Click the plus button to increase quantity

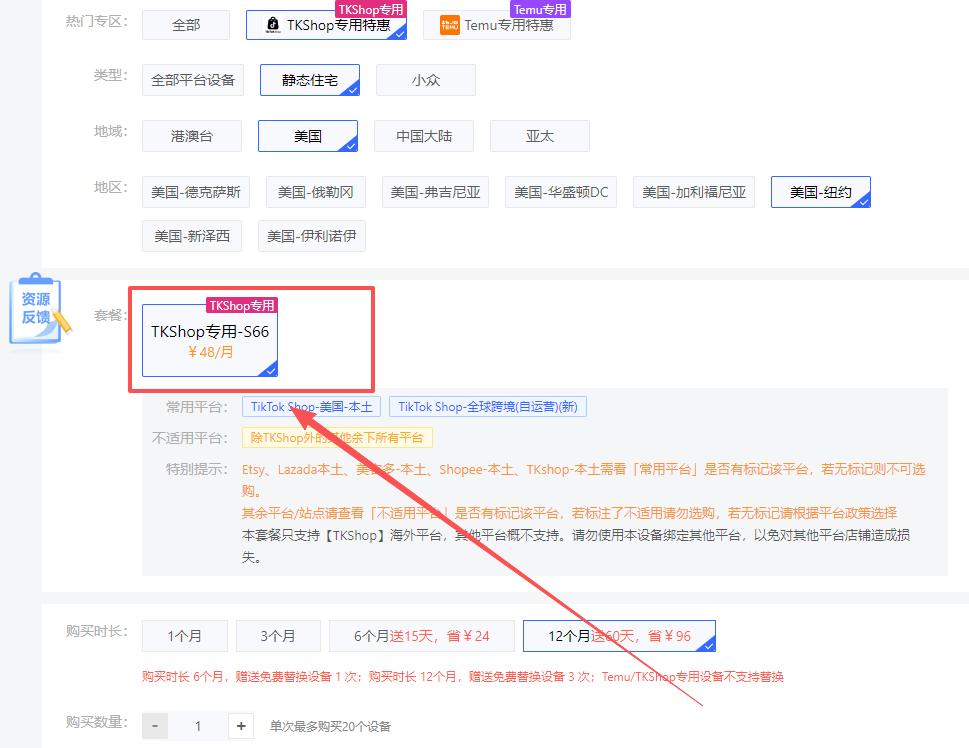coord(241,726)
